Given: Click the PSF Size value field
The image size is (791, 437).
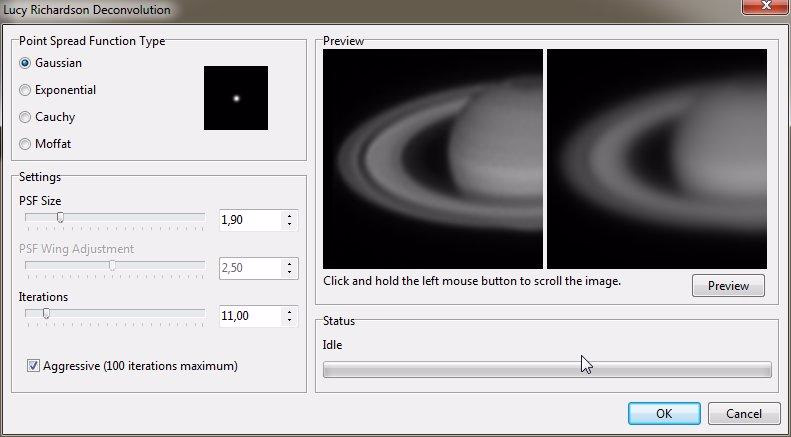Looking at the screenshot, I should (250, 219).
